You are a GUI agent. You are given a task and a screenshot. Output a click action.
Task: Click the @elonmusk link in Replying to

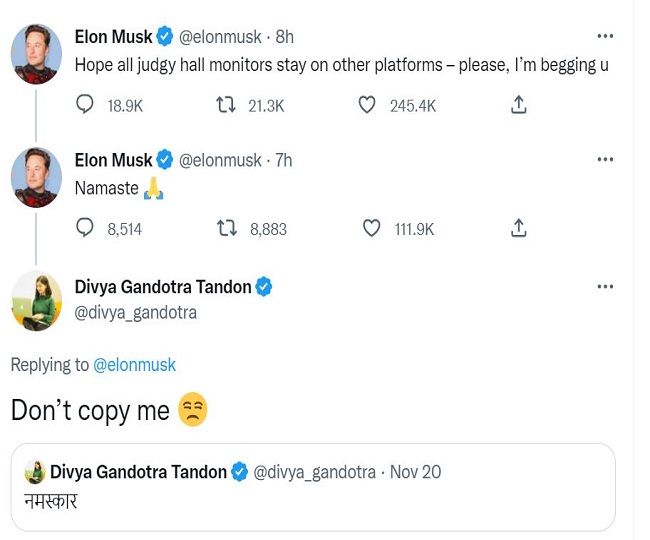click(x=134, y=365)
